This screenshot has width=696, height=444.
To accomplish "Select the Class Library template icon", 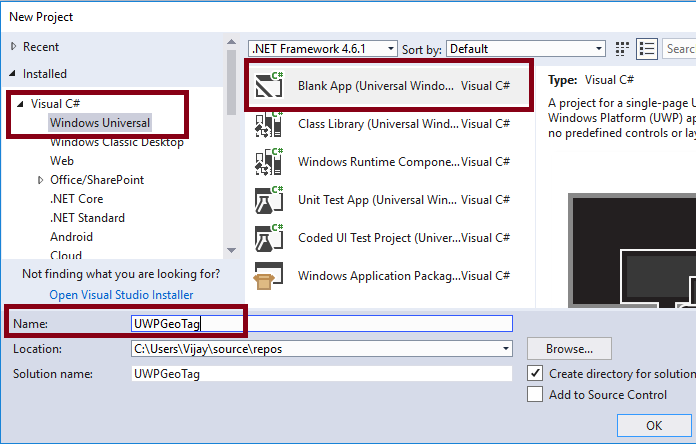I will pos(269,123).
